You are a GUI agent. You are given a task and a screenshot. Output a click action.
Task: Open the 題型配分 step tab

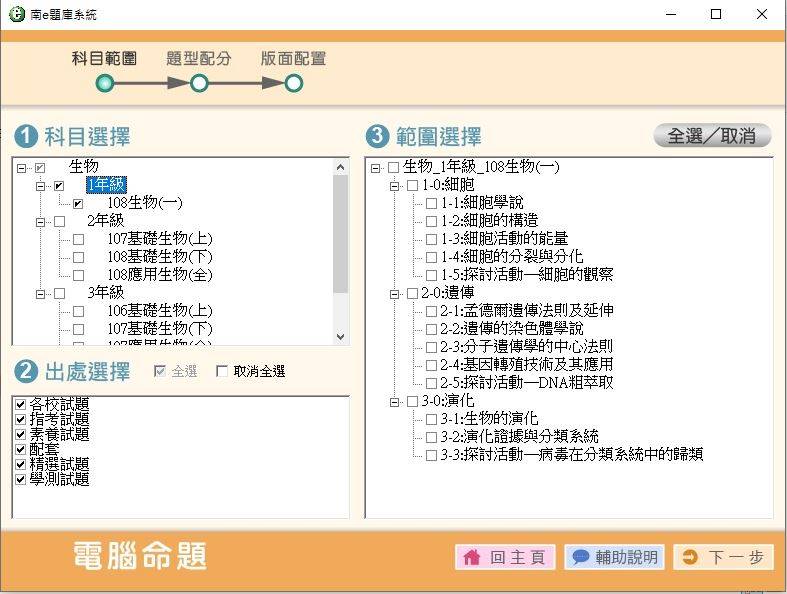[199, 58]
